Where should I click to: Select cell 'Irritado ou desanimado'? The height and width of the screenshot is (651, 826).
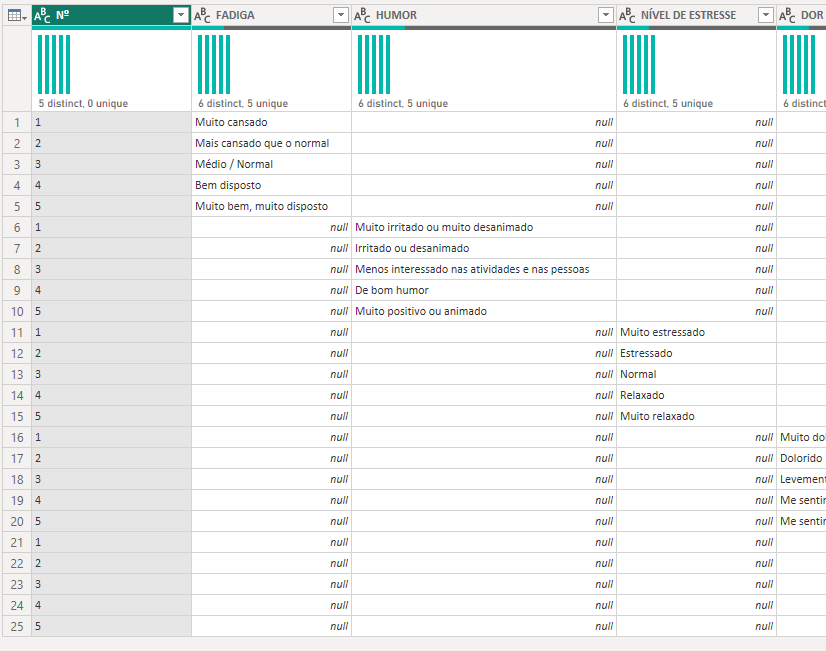pyautogui.click(x=484, y=248)
